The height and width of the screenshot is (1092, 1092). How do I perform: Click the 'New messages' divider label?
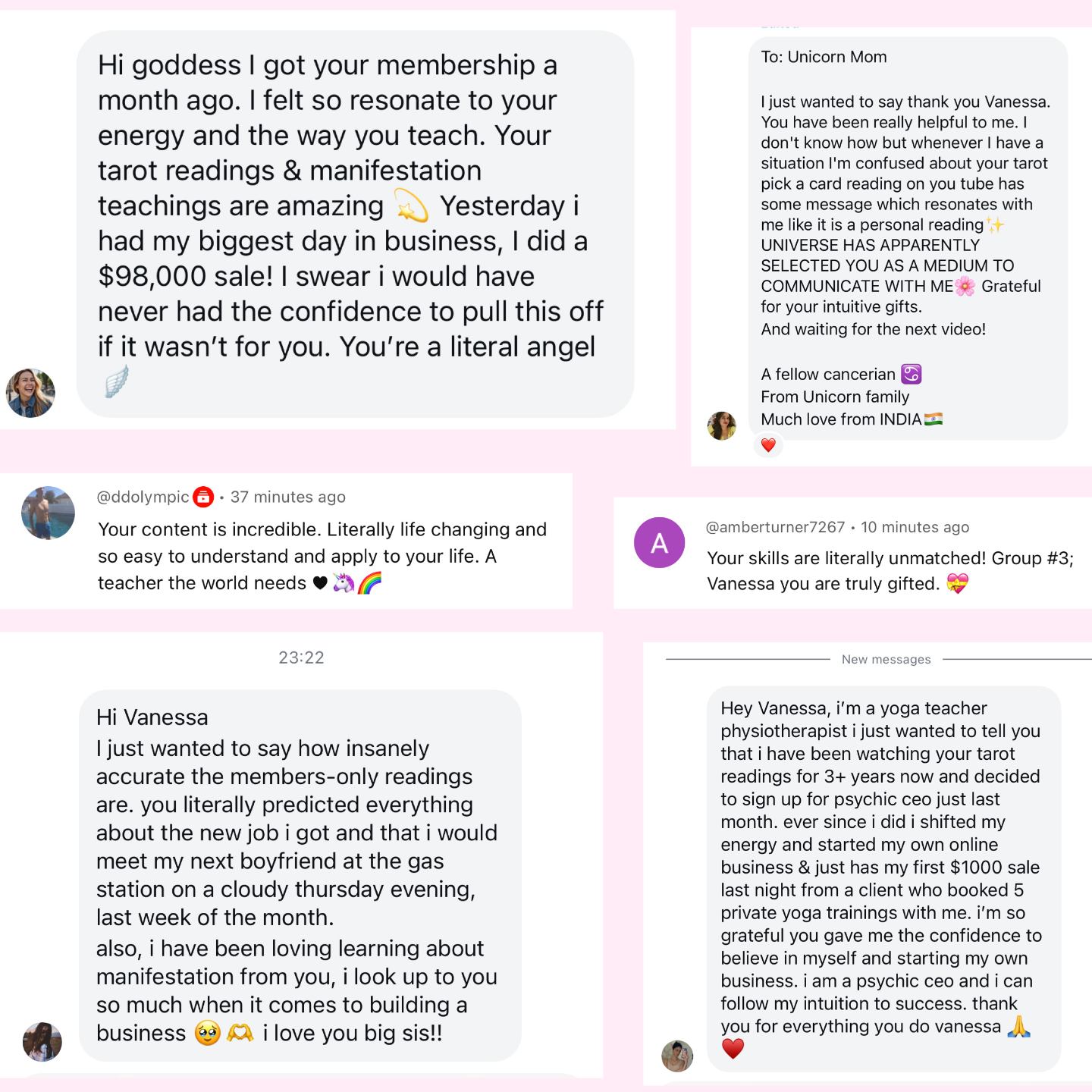[886, 659]
